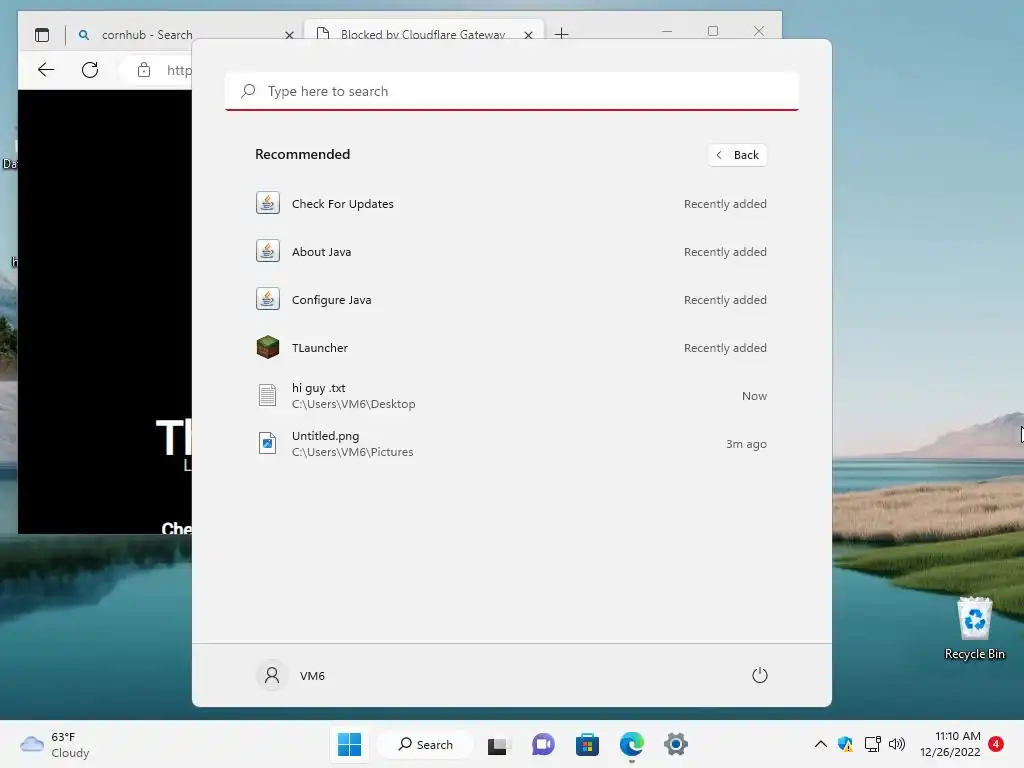Open weather widget 63°F Cloudy
Image resolution: width=1024 pixels, height=768 pixels.
tap(55, 744)
